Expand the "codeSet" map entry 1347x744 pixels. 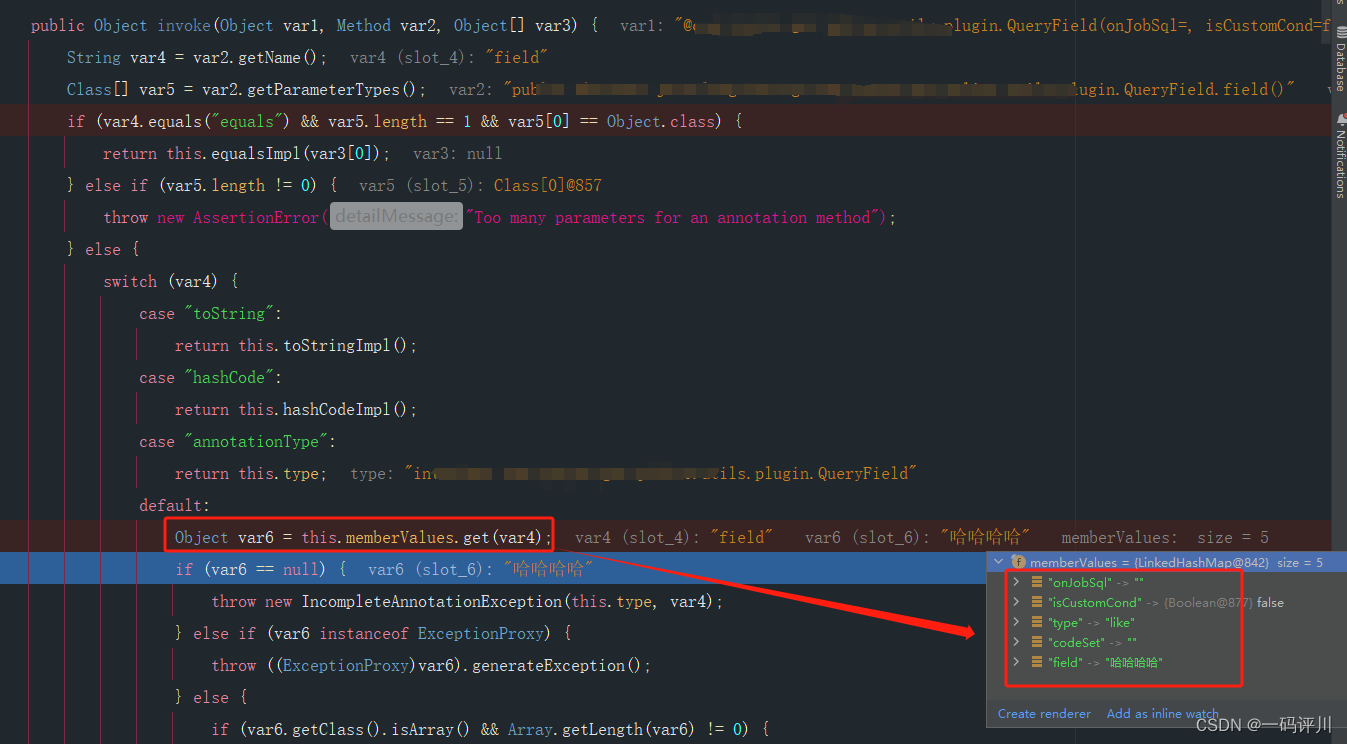[x=1016, y=642]
